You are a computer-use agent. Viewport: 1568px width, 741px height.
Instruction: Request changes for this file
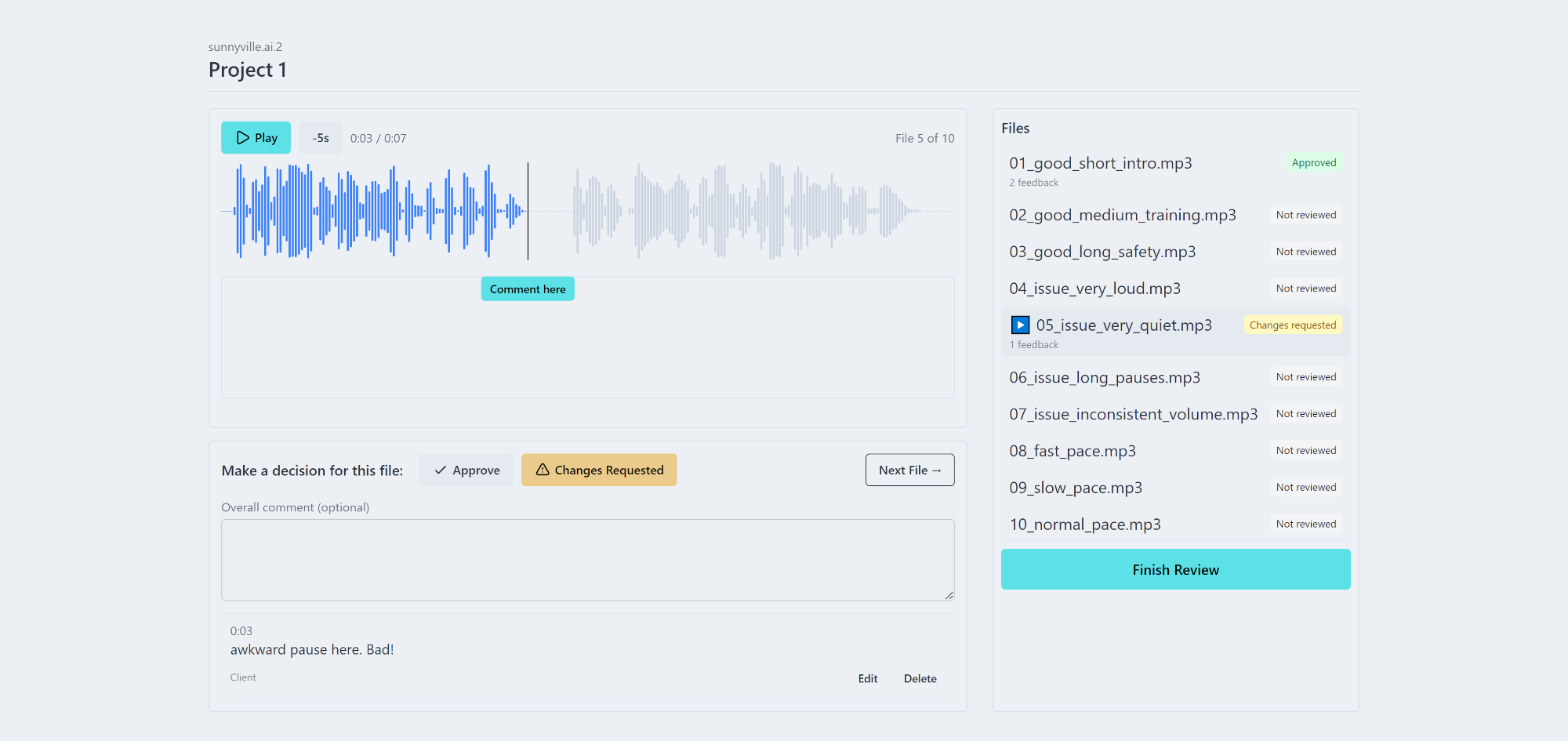point(598,470)
